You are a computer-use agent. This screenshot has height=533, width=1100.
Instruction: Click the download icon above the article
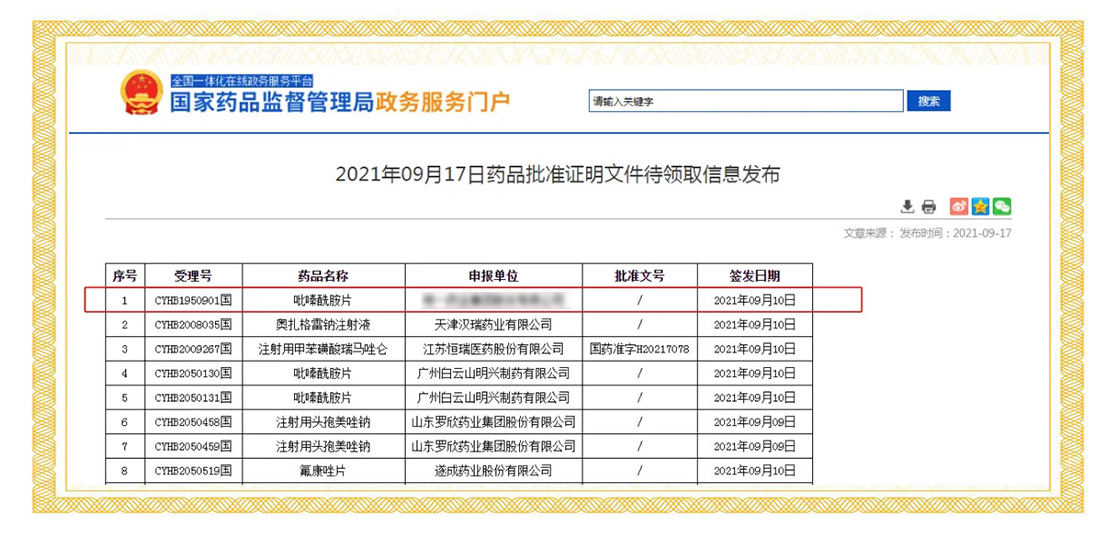(907, 207)
